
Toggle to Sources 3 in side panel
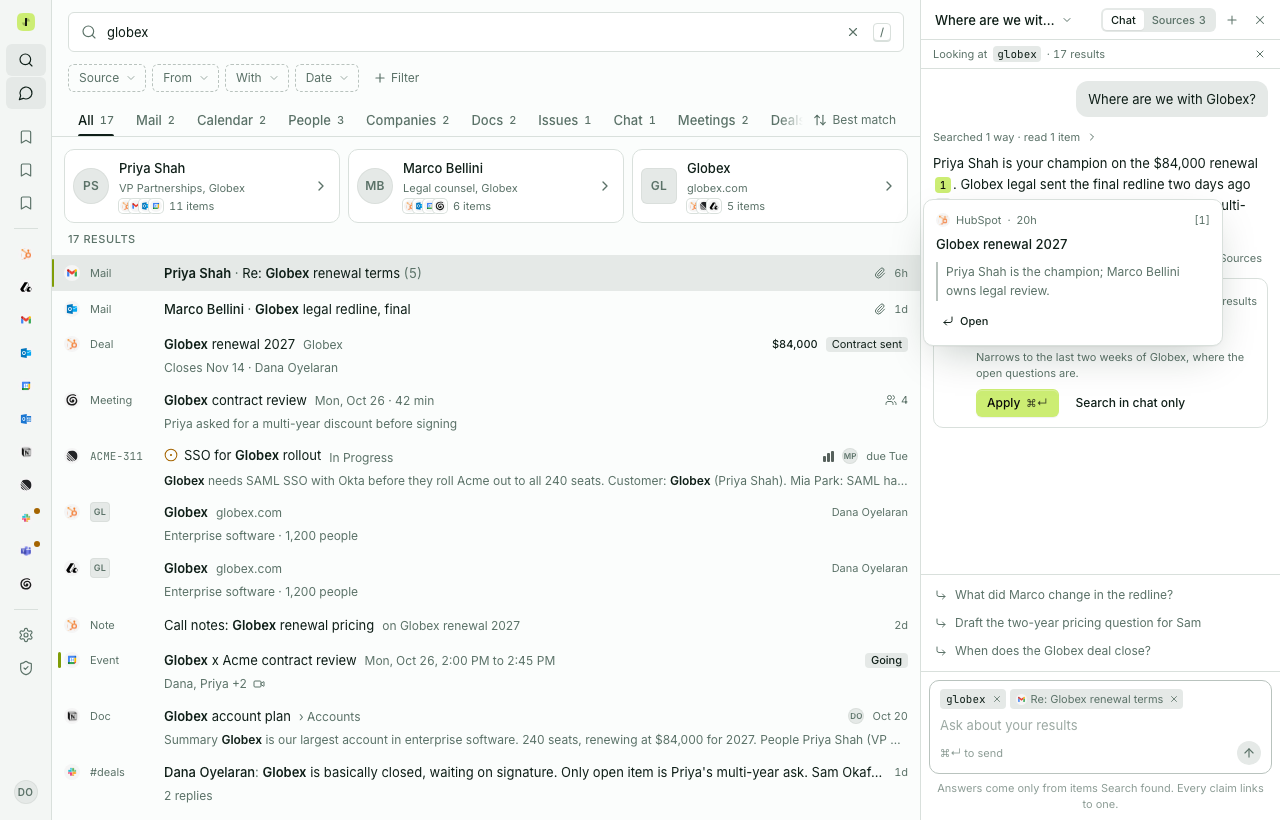coord(1178,20)
